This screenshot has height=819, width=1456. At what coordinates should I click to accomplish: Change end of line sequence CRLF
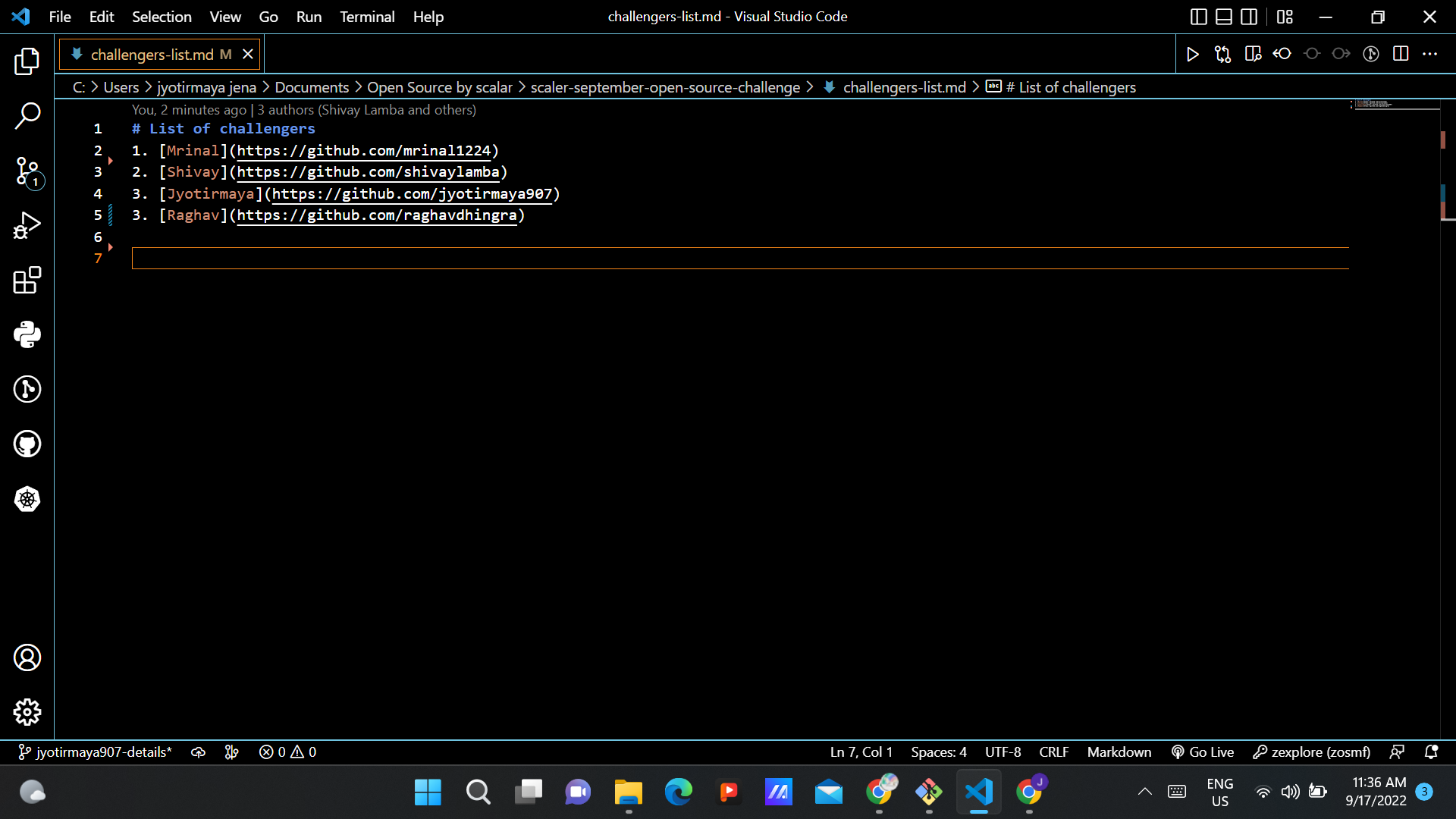coord(1053,752)
